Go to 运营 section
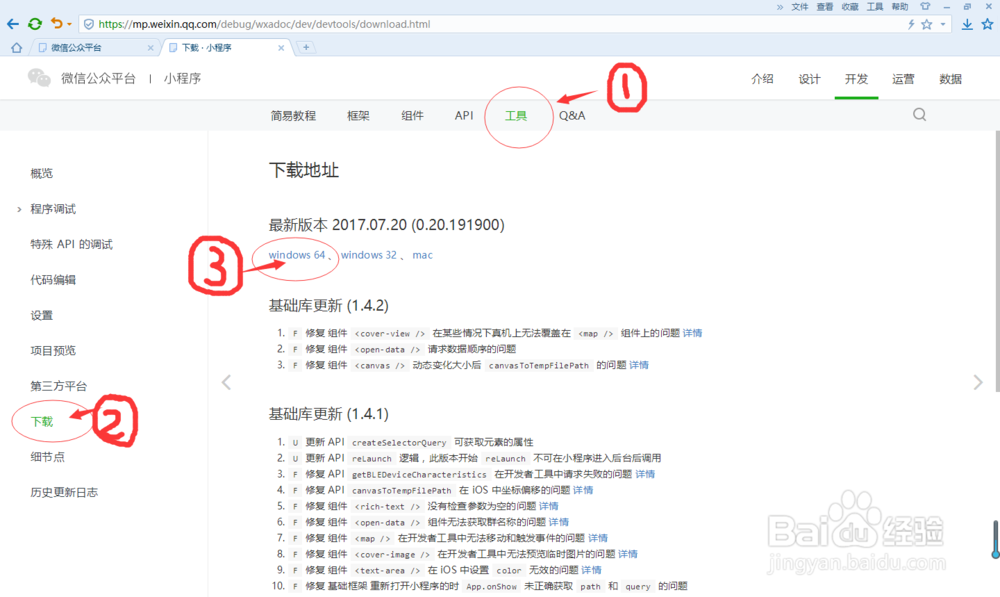 (x=903, y=79)
